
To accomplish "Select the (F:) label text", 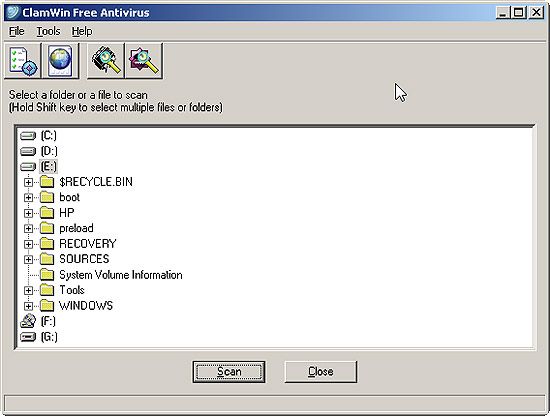I will [48, 321].
